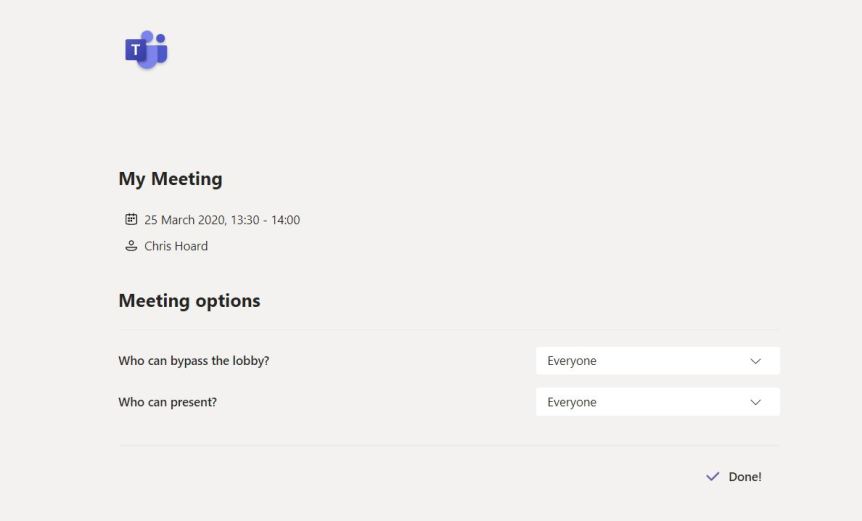
Task: Click the Microsoft Teams logo
Action: (146, 50)
